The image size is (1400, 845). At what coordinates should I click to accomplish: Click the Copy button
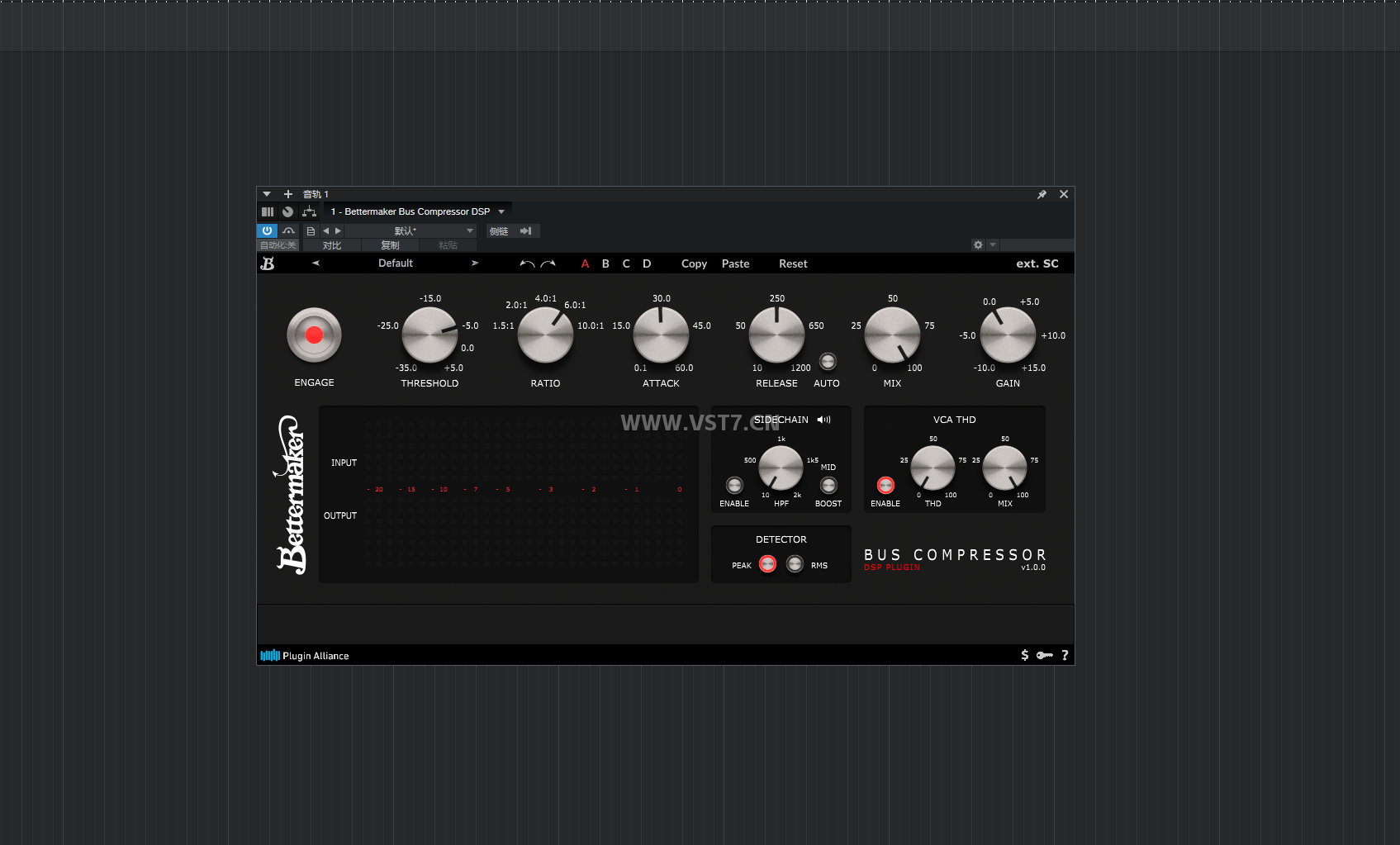[x=694, y=263]
